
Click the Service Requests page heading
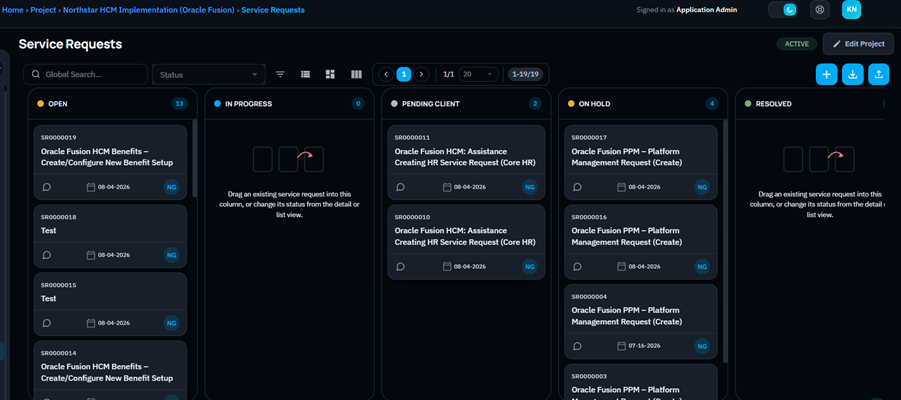[x=70, y=44]
